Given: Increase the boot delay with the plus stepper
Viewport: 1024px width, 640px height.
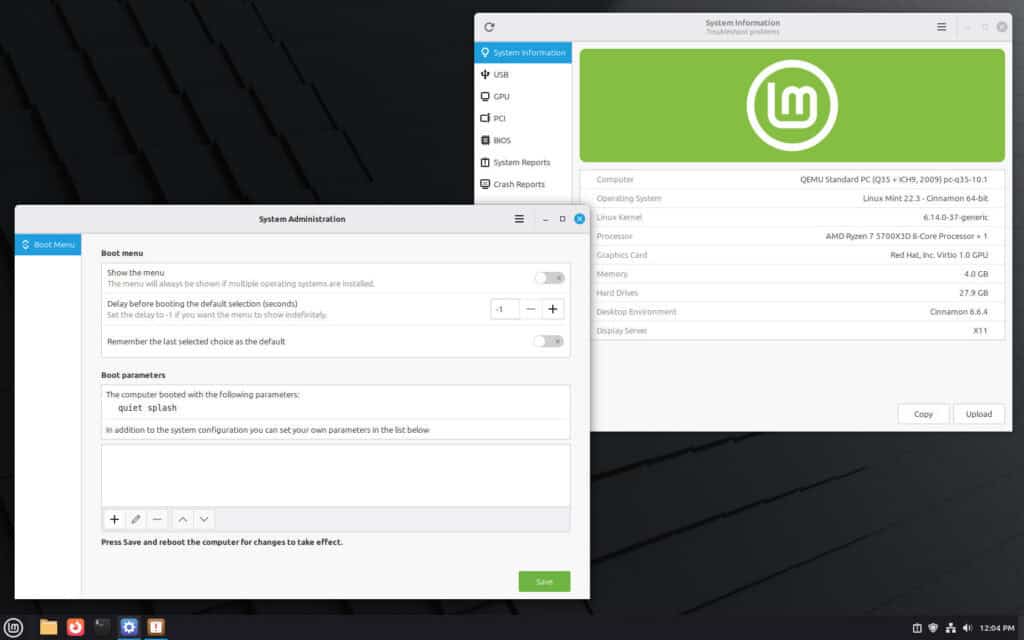Looking at the screenshot, I should tap(552, 310).
